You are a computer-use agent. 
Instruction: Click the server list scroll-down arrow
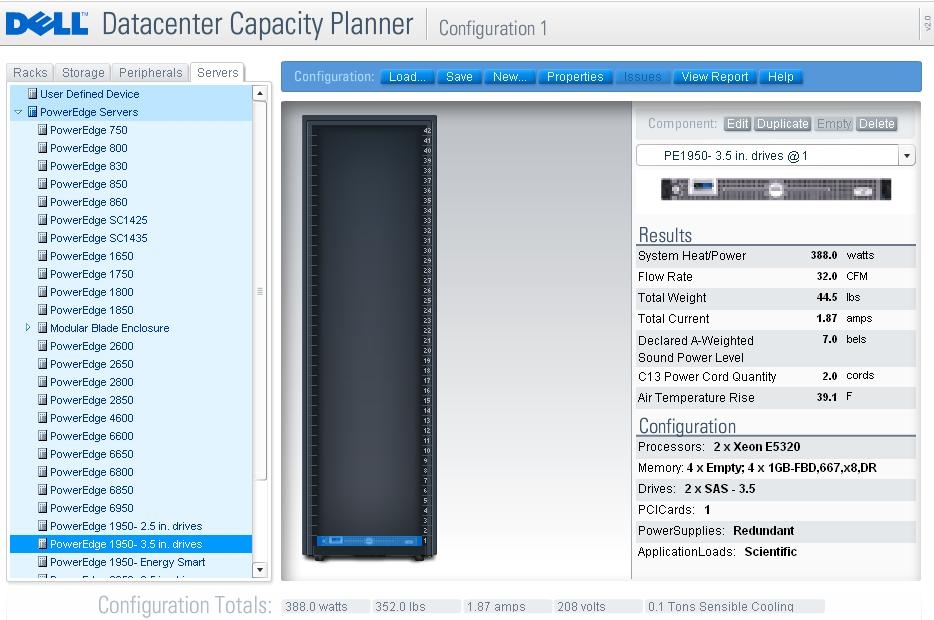click(260, 570)
